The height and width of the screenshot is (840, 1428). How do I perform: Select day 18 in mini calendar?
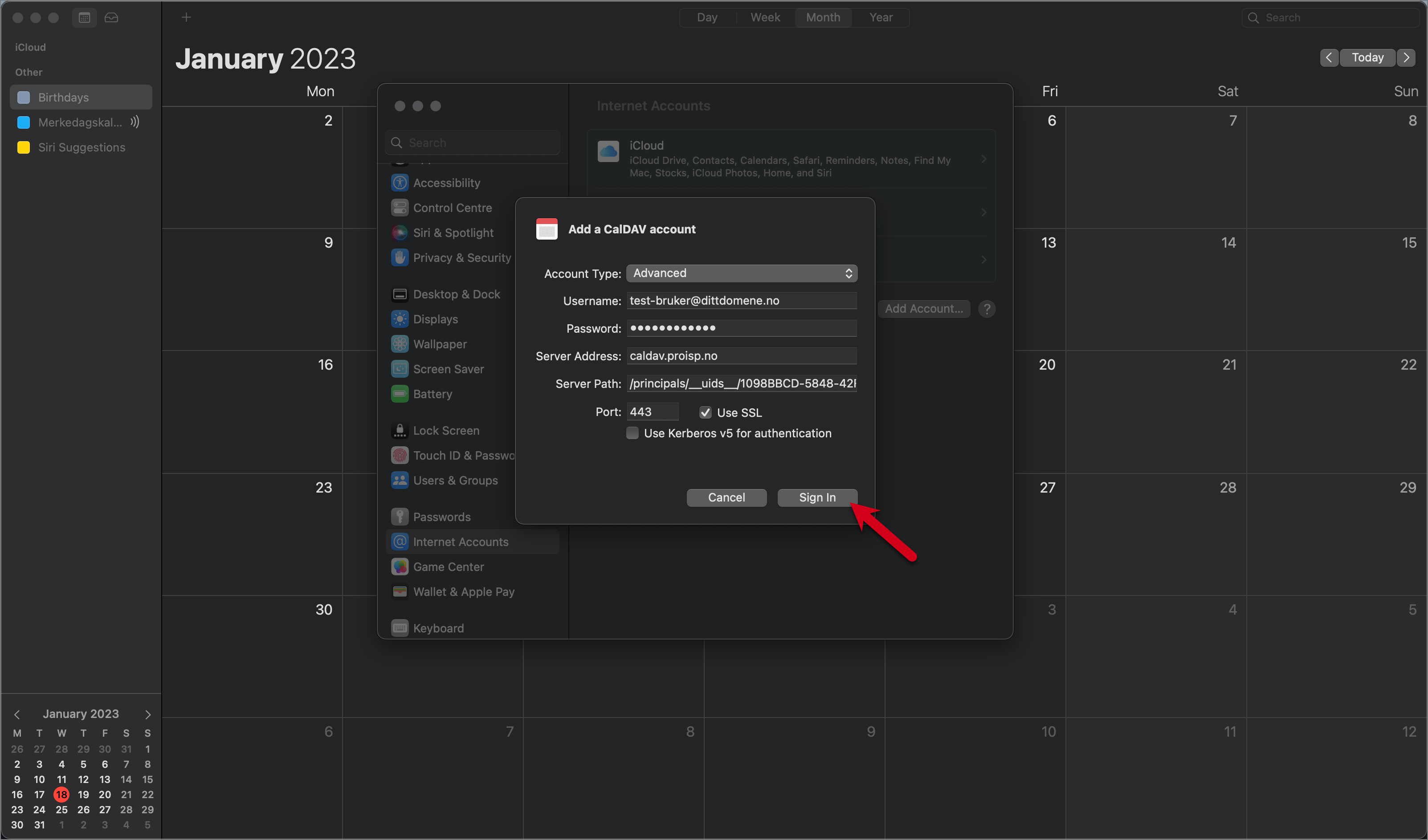pyautogui.click(x=61, y=795)
